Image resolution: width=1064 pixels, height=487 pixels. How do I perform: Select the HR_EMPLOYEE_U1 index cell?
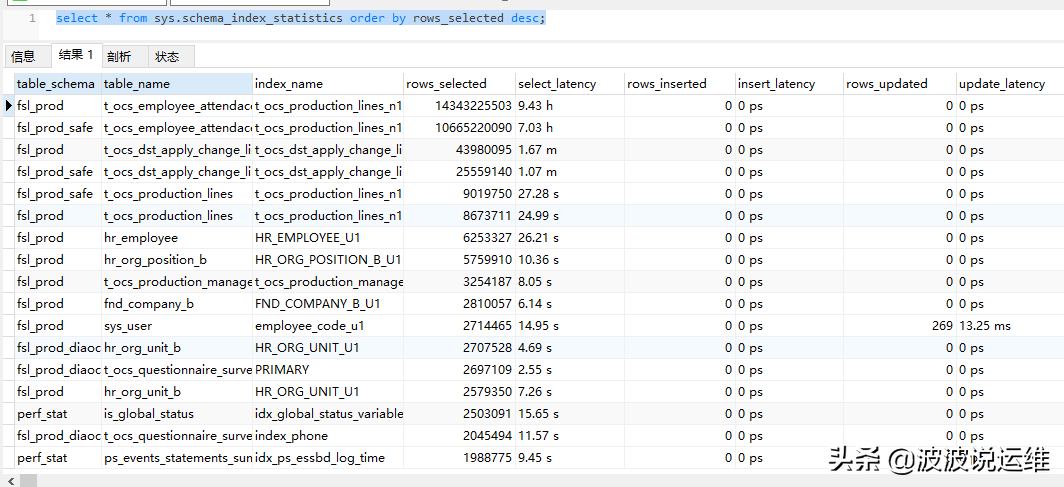point(328,238)
